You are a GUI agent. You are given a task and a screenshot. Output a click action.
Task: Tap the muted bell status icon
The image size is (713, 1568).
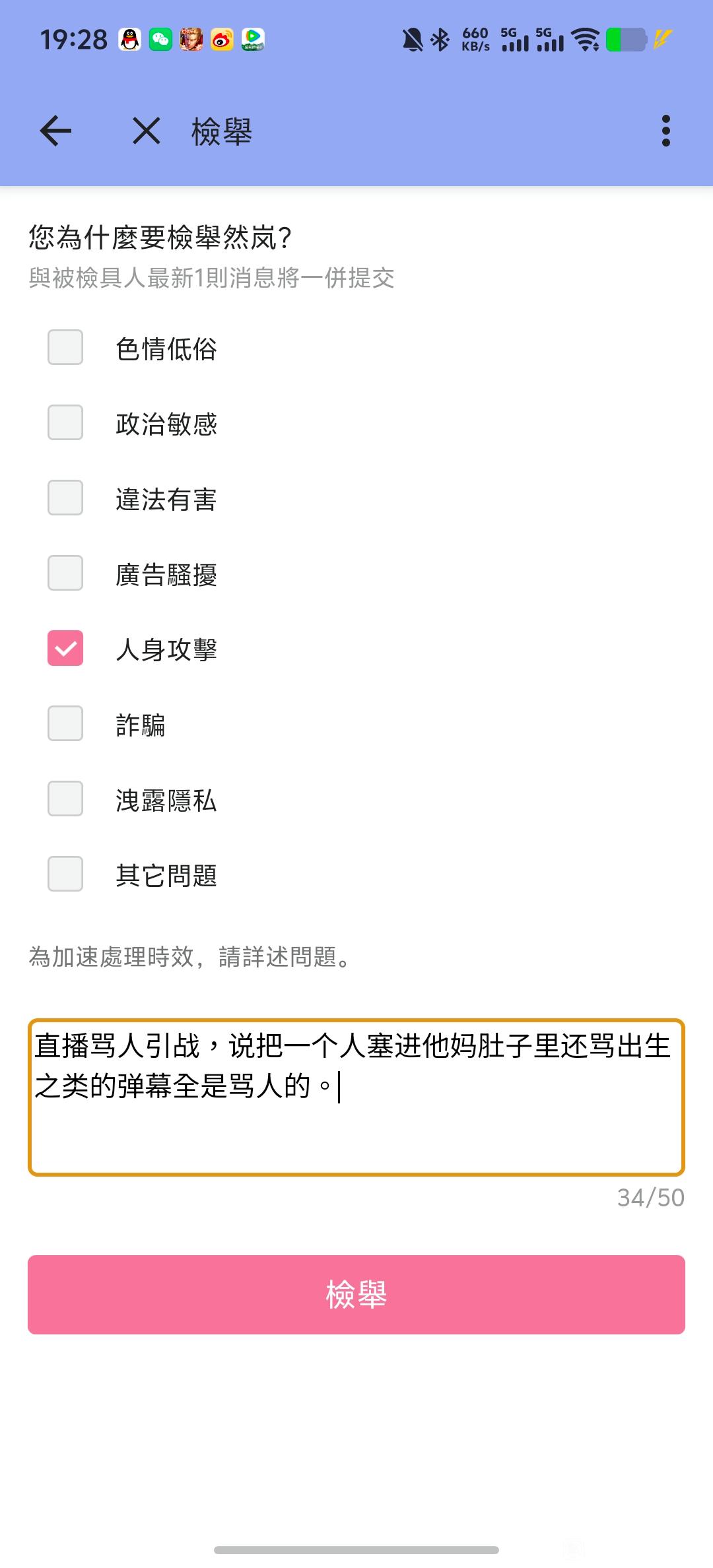(x=413, y=40)
